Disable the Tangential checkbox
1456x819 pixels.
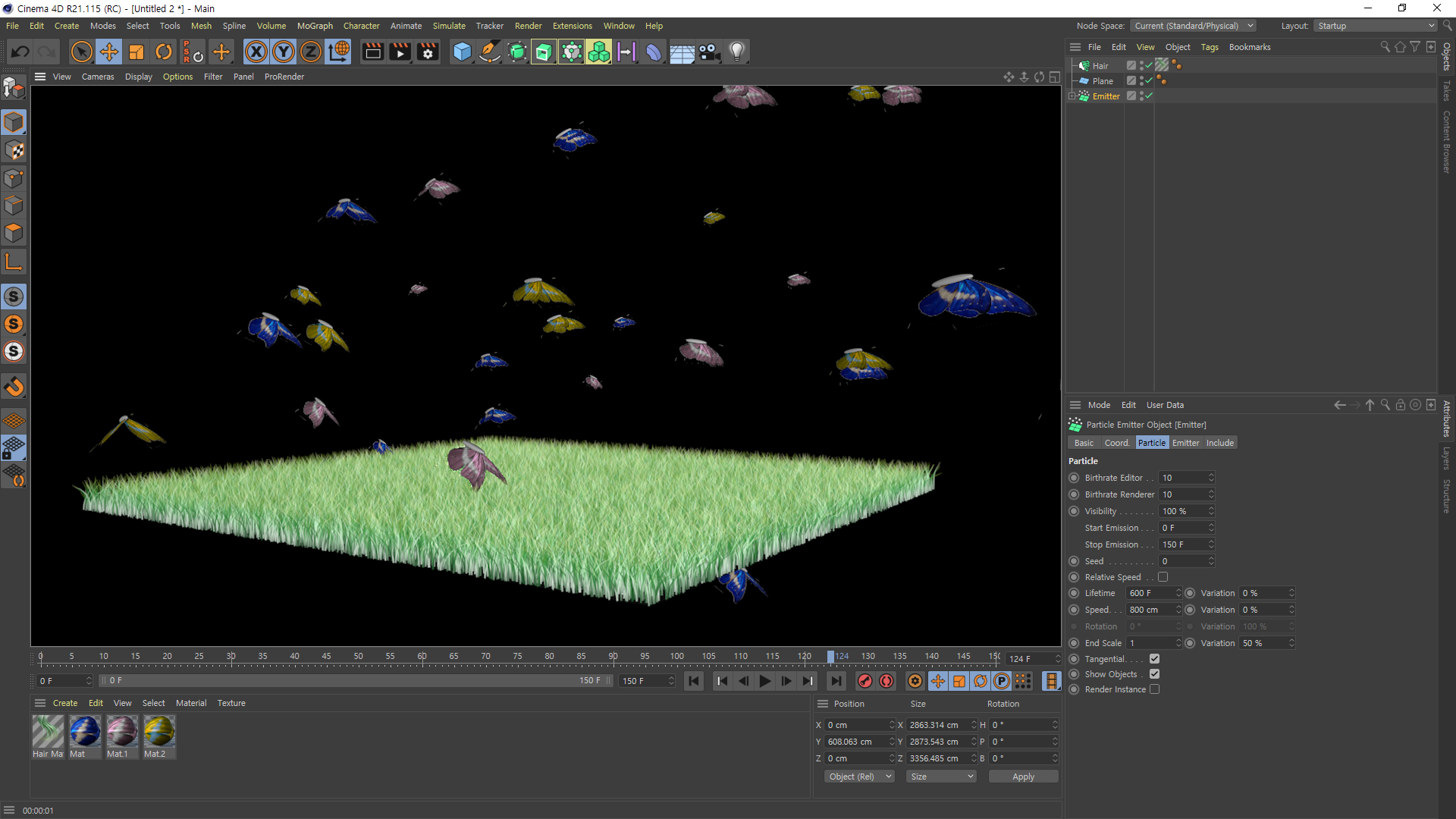1154,659
